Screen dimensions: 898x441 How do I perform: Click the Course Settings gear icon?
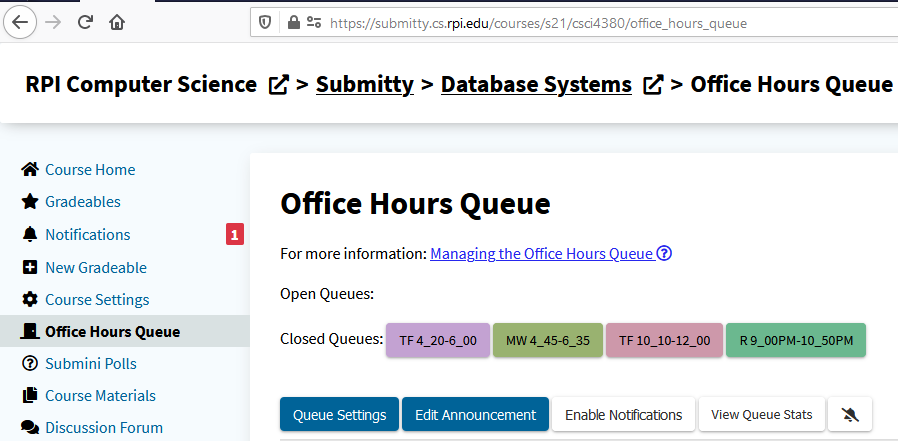coord(29,299)
